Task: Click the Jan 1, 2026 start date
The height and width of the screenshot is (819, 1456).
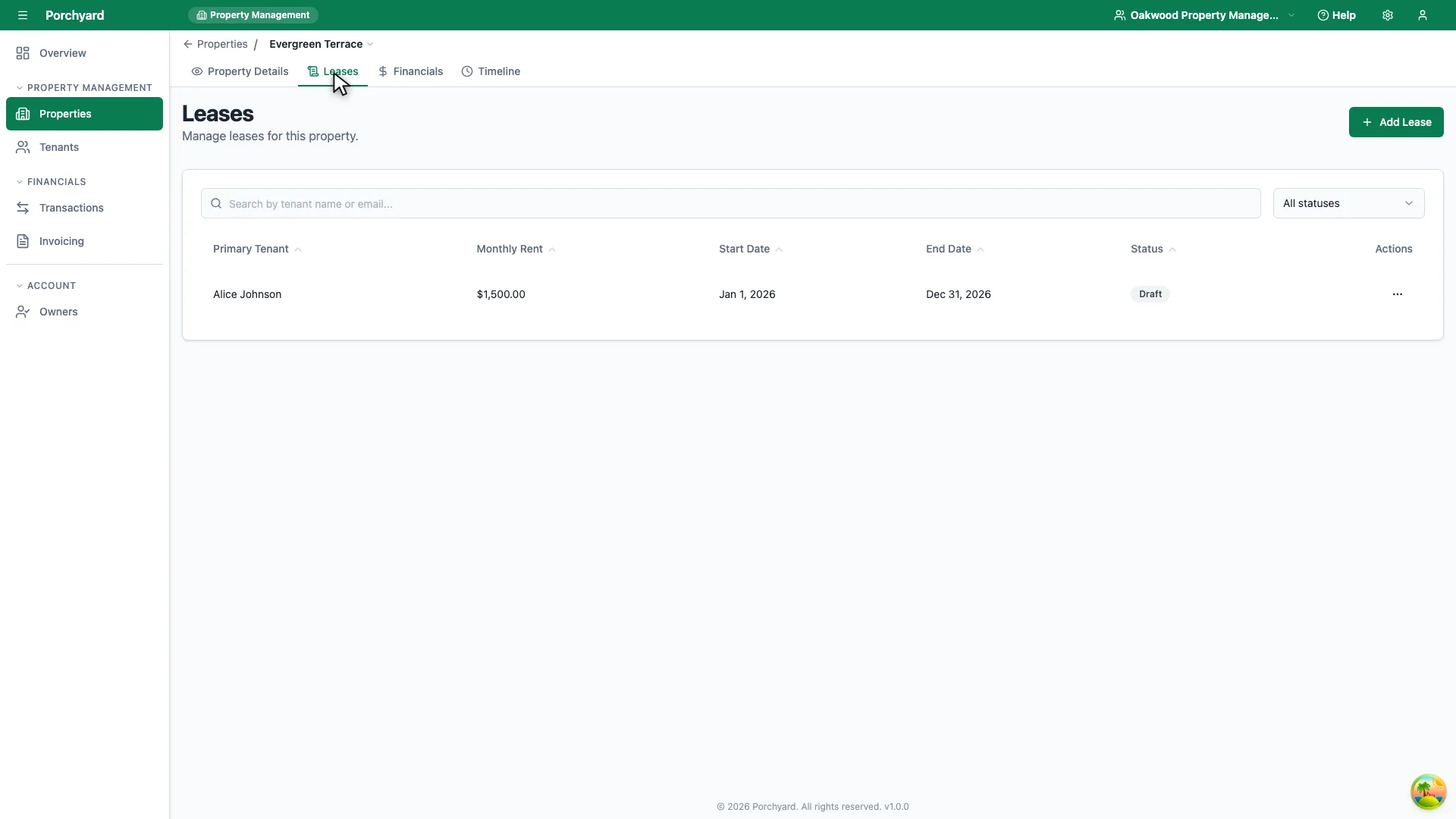Action: 747,294
